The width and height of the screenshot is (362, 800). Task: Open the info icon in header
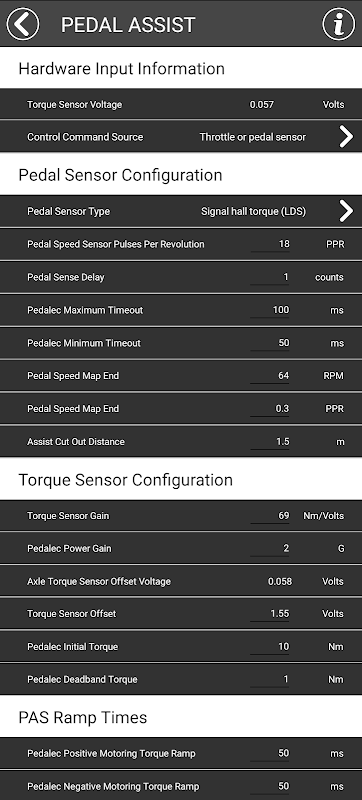click(x=339, y=23)
